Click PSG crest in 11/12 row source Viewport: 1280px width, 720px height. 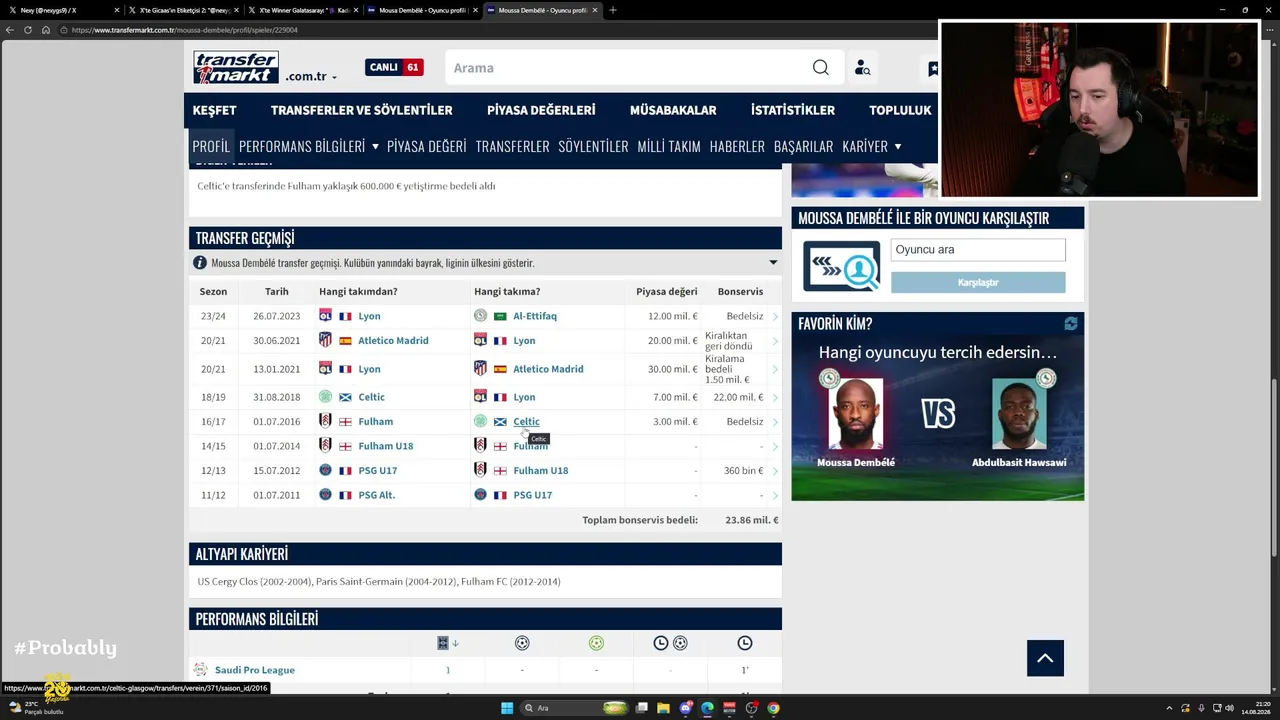325,495
